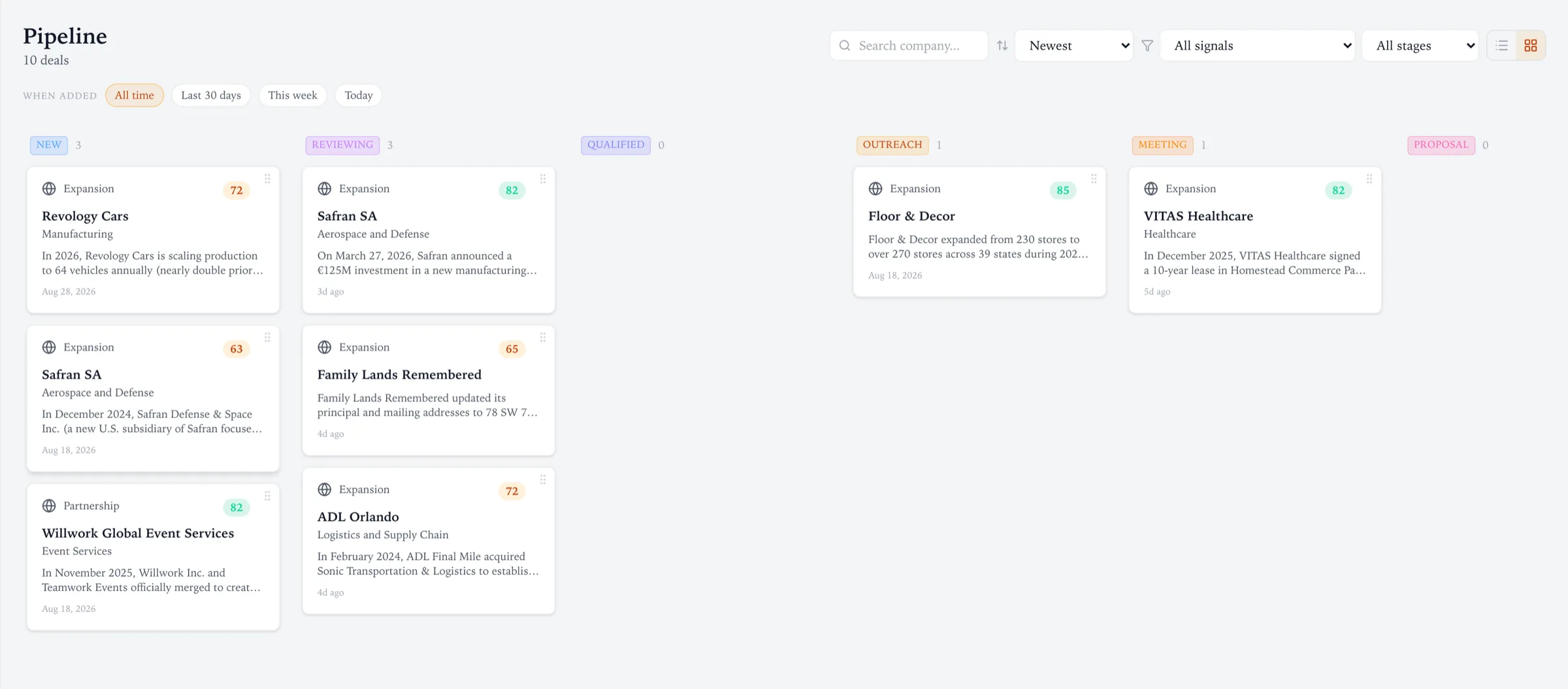1568x689 pixels.
Task: Click the PROPOSAL stage column label
Action: (x=1441, y=145)
